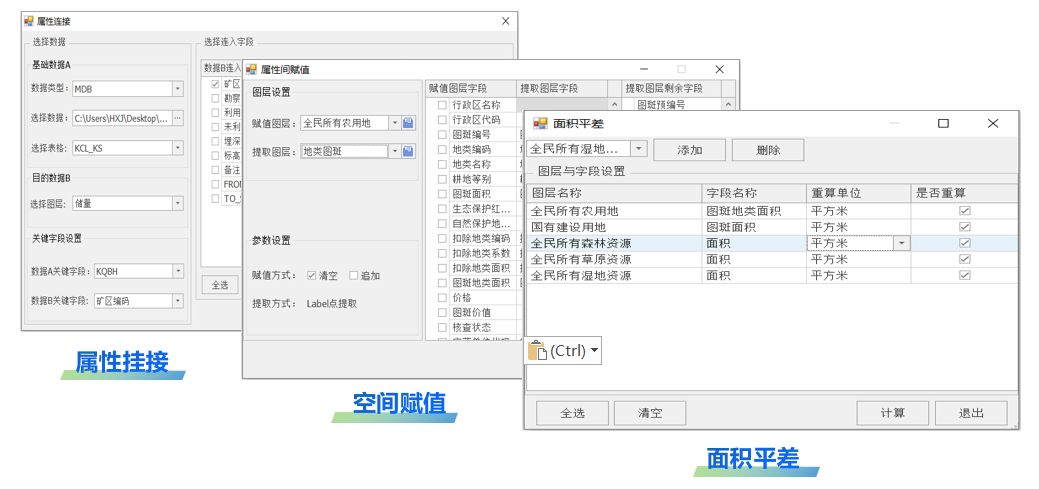The width and height of the screenshot is (1039, 489).
Task: Click 全选 button in 属性连接 window
Action: [220, 285]
